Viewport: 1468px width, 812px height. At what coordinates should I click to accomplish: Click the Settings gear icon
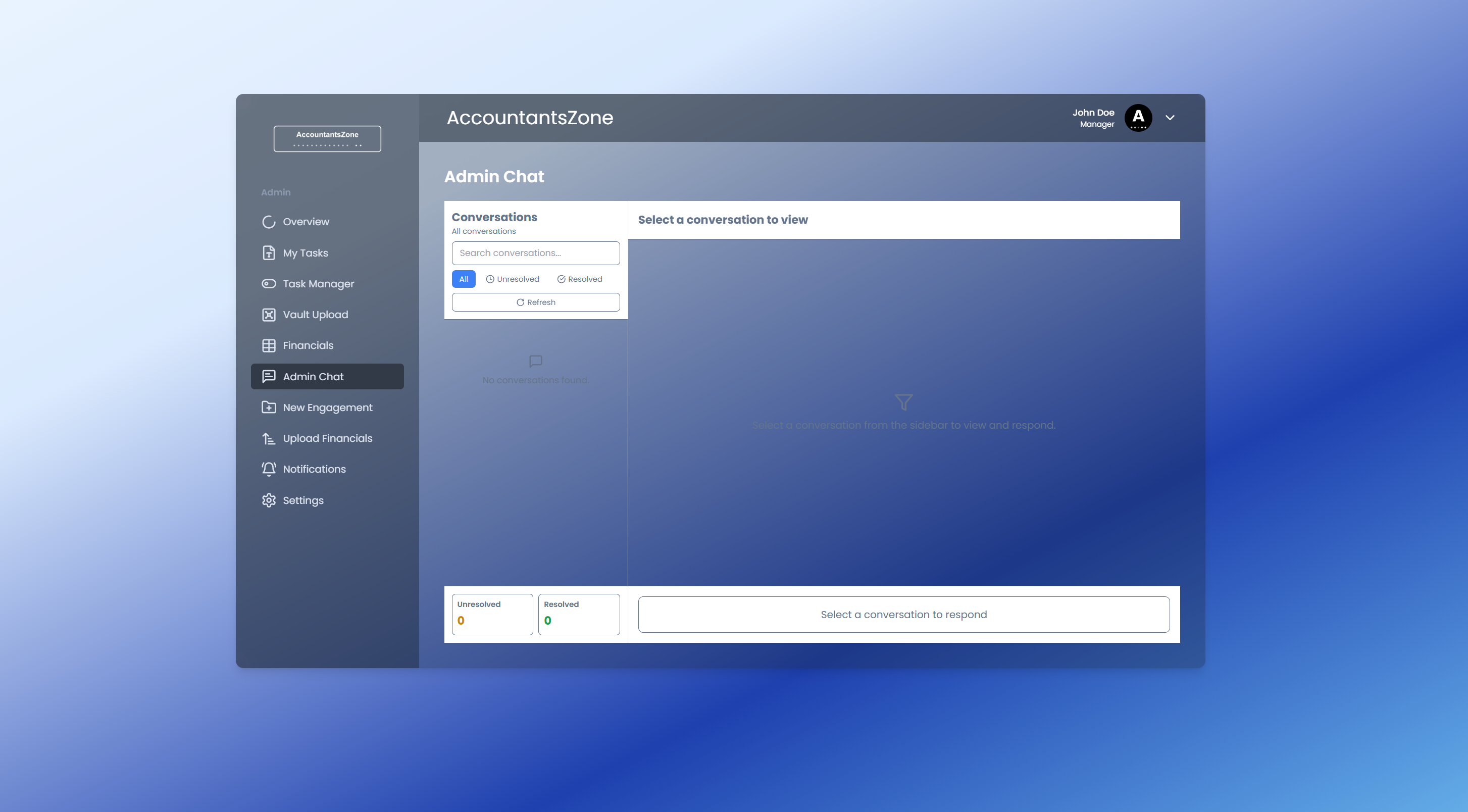[x=269, y=500]
